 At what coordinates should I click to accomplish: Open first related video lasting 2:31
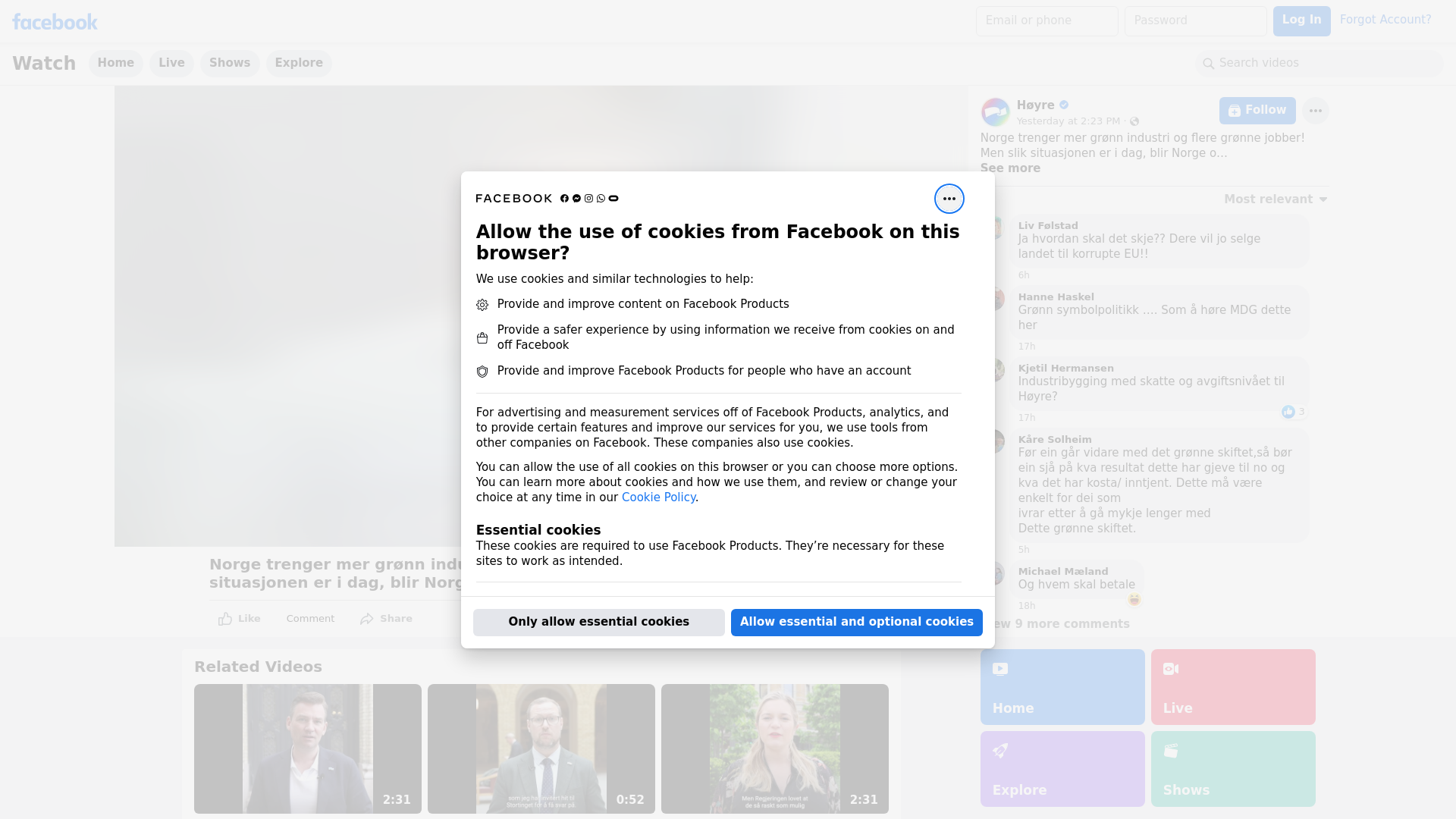point(307,748)
